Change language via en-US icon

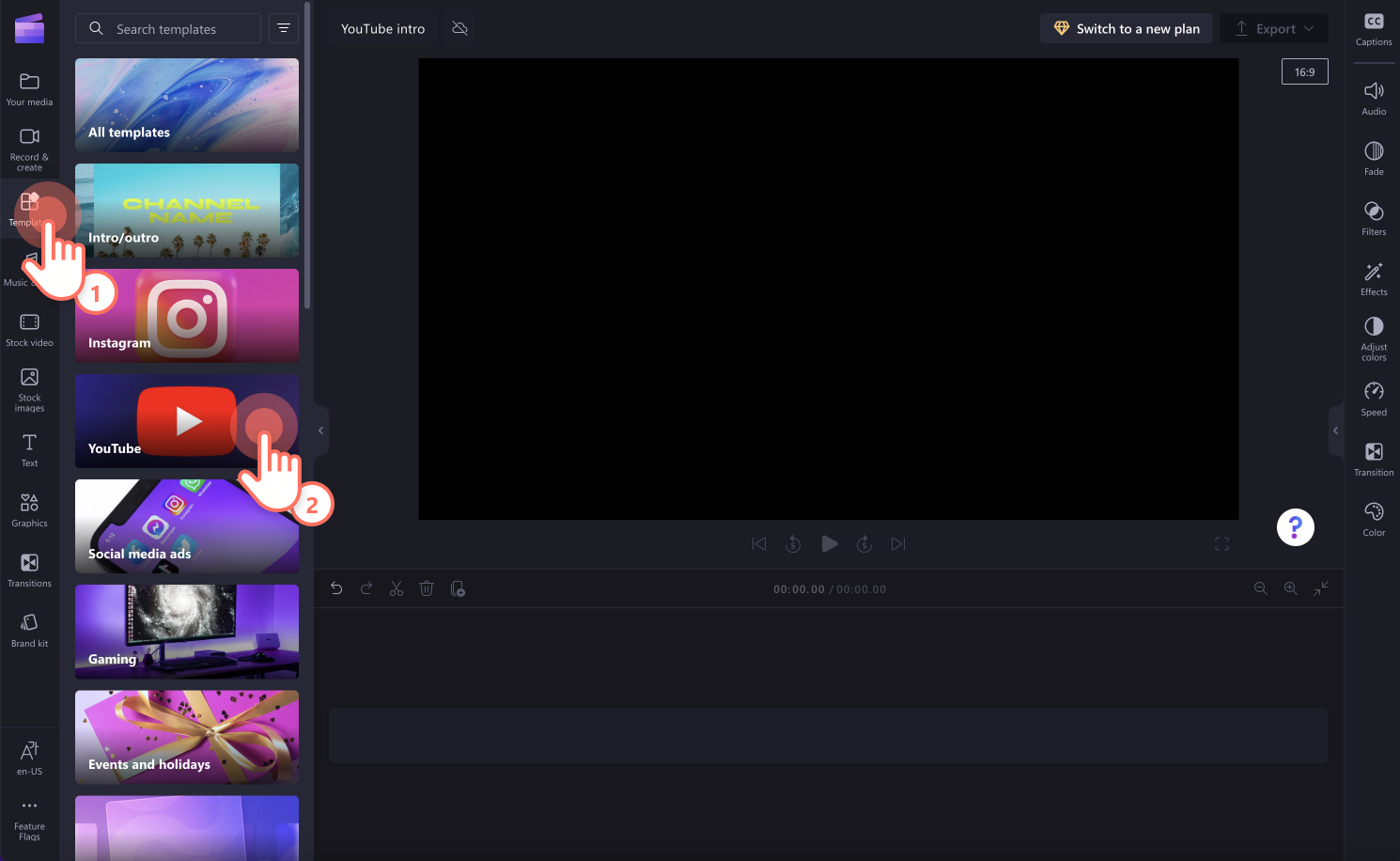click(x=29, y=758)
